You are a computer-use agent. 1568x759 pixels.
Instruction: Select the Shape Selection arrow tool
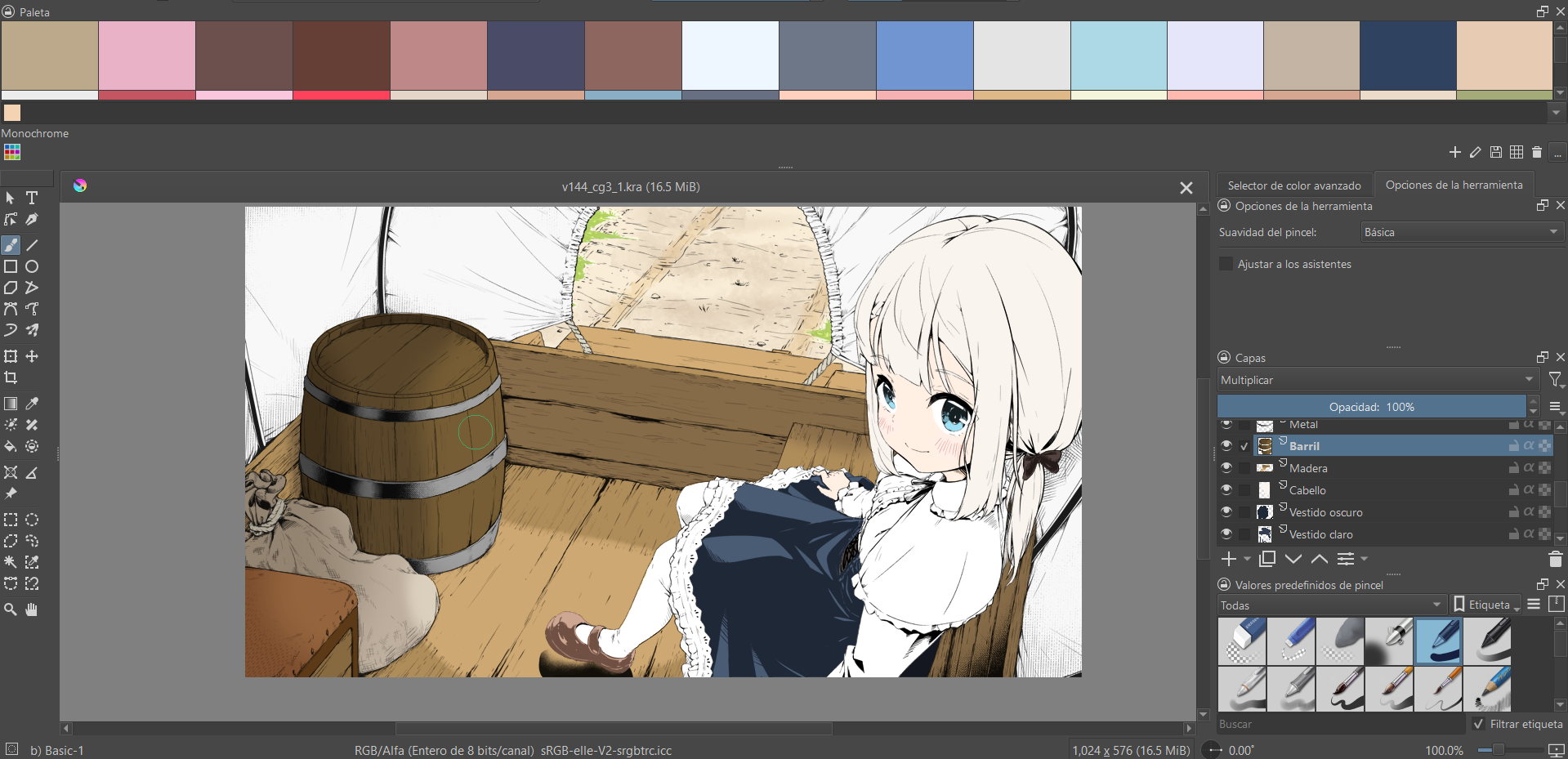(x=11, y=198)
